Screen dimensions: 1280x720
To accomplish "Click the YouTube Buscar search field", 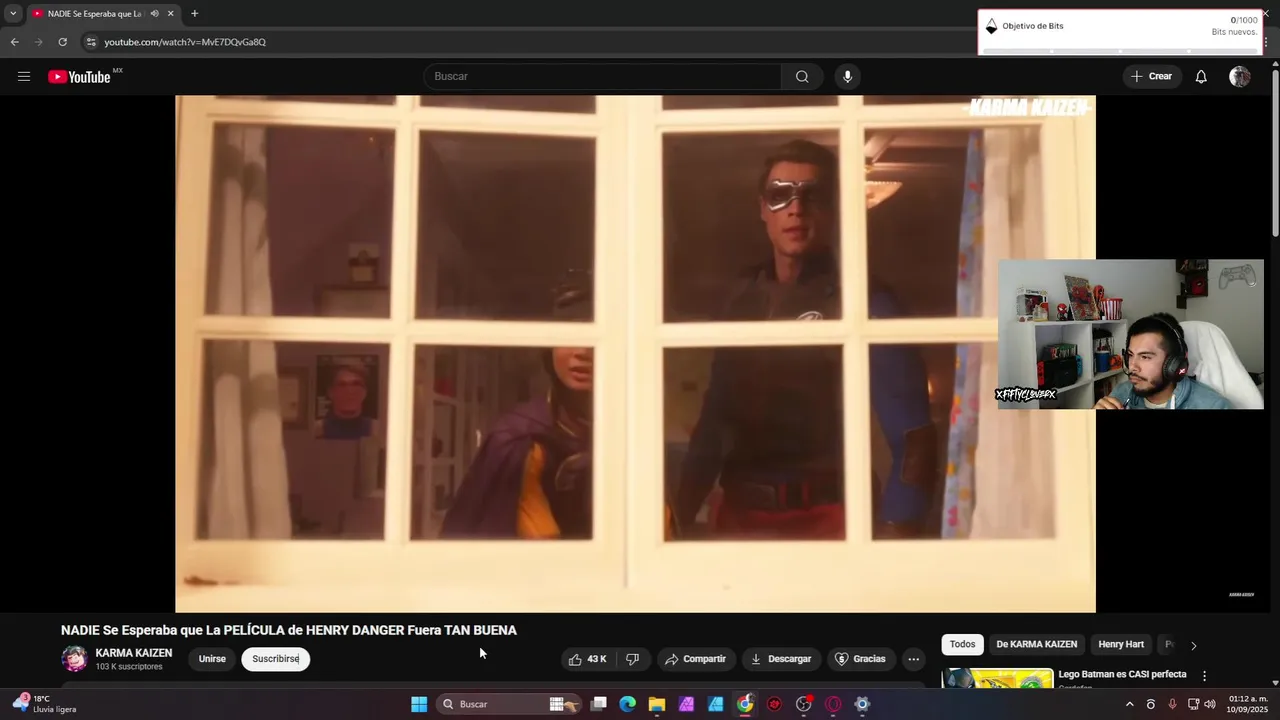I will coord(602,77).
